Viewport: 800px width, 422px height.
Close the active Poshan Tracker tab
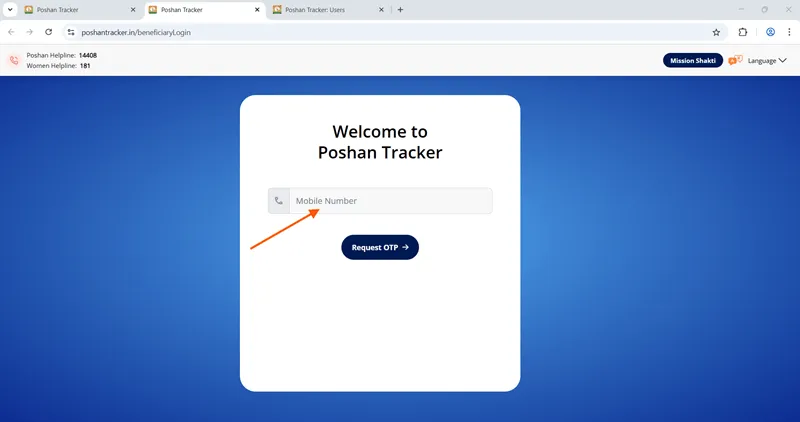pos(257,10)
